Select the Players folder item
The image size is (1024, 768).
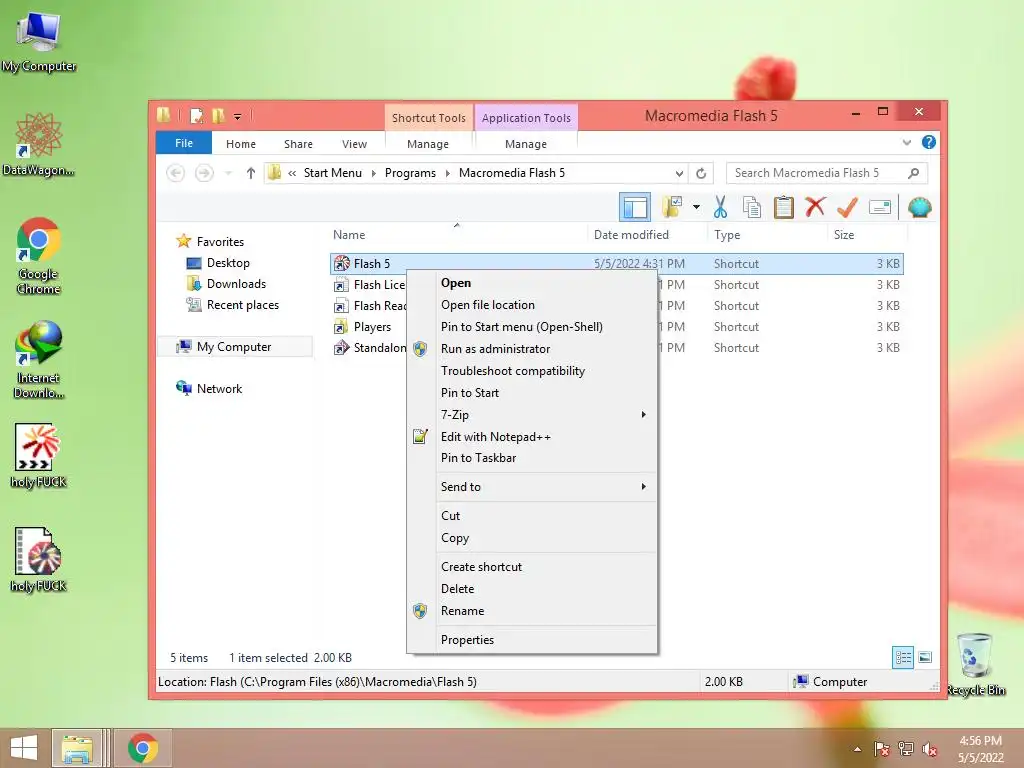372,327
